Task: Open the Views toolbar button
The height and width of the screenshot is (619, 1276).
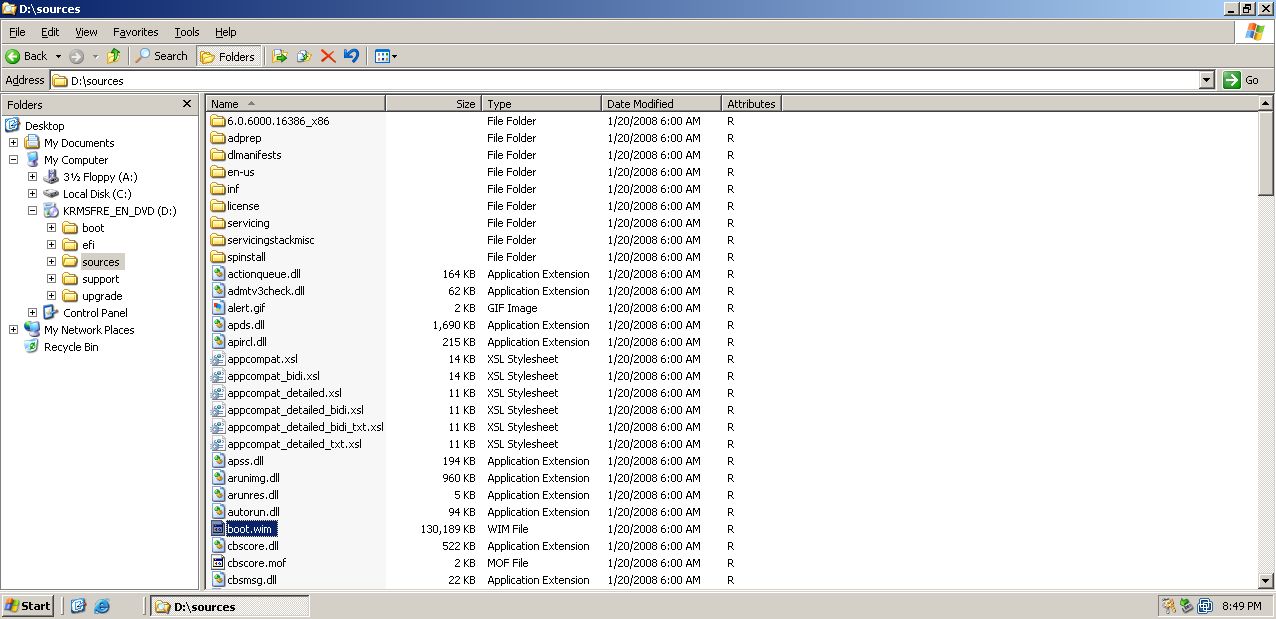Action: (x=385, y=56)
